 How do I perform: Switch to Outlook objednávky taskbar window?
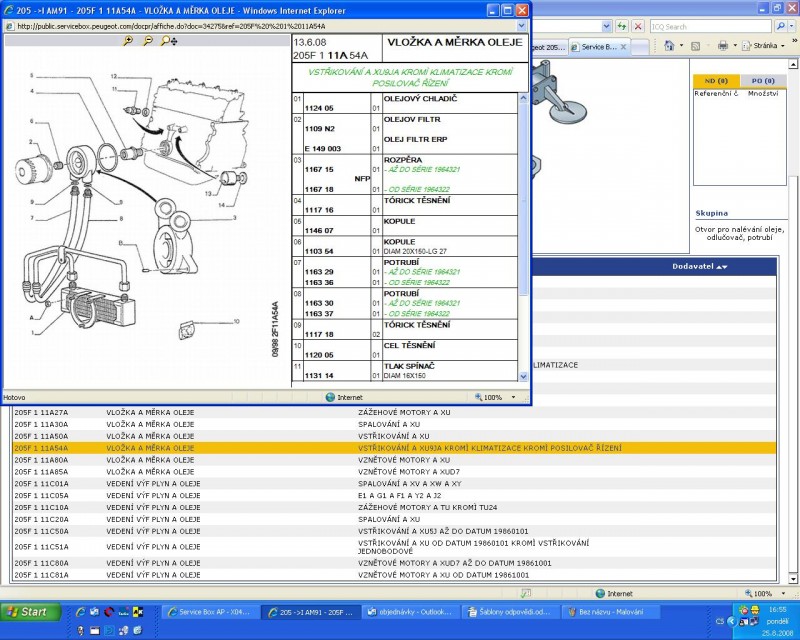[x=412, y=612]
